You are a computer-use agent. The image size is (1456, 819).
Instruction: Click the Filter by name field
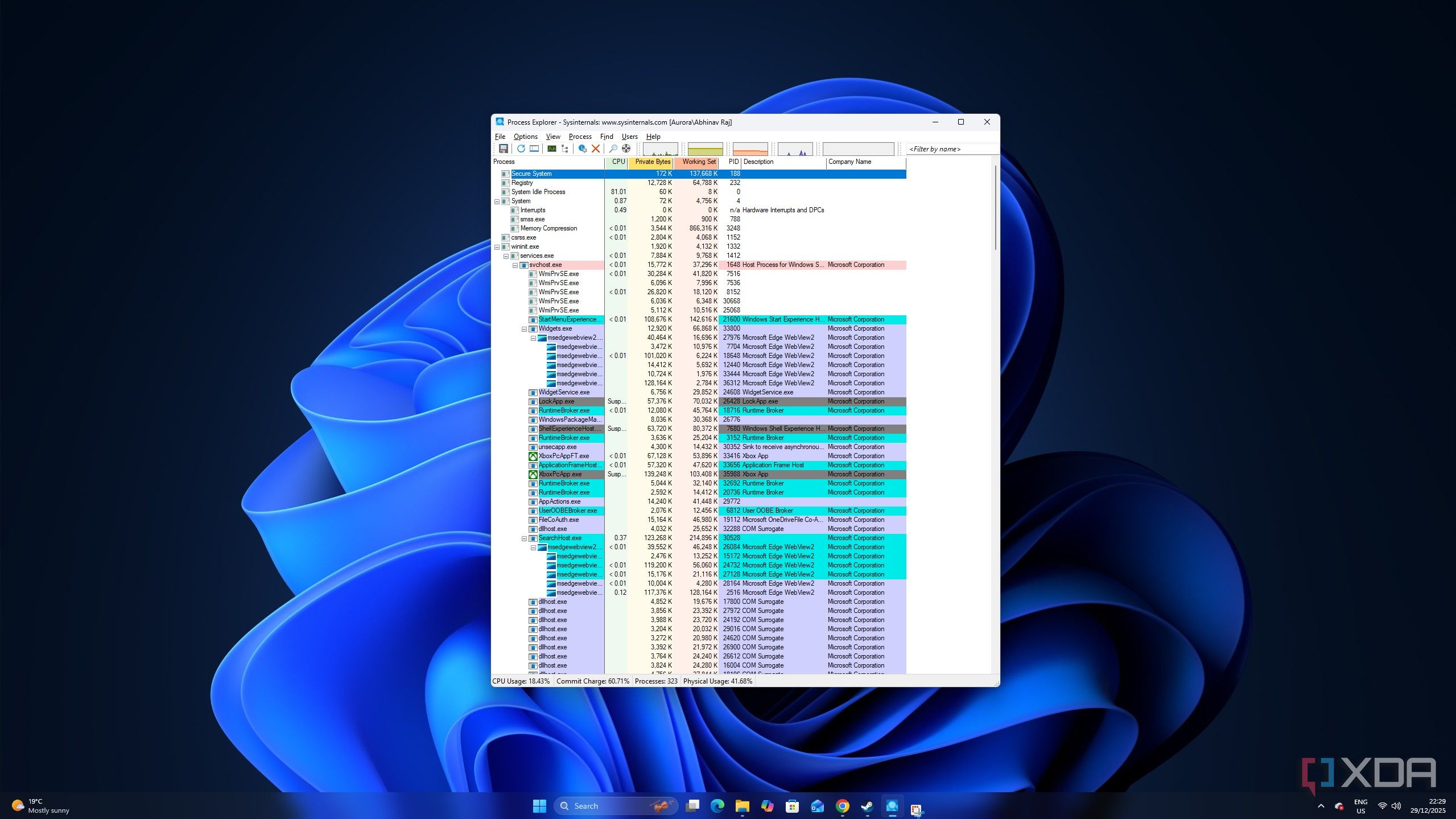(x=950, y=149)
